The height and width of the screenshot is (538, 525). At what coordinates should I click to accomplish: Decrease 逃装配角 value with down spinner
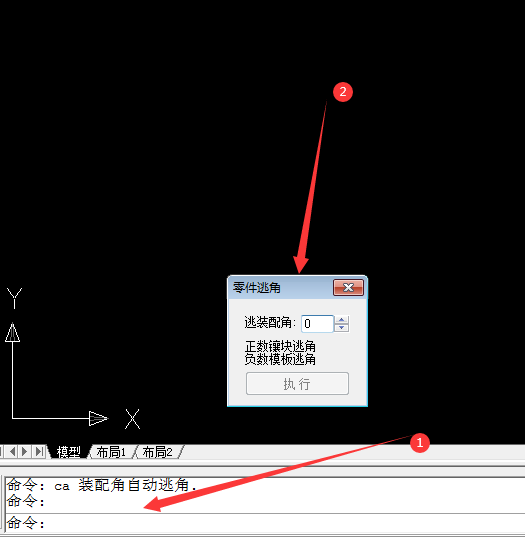click(341, 328)
